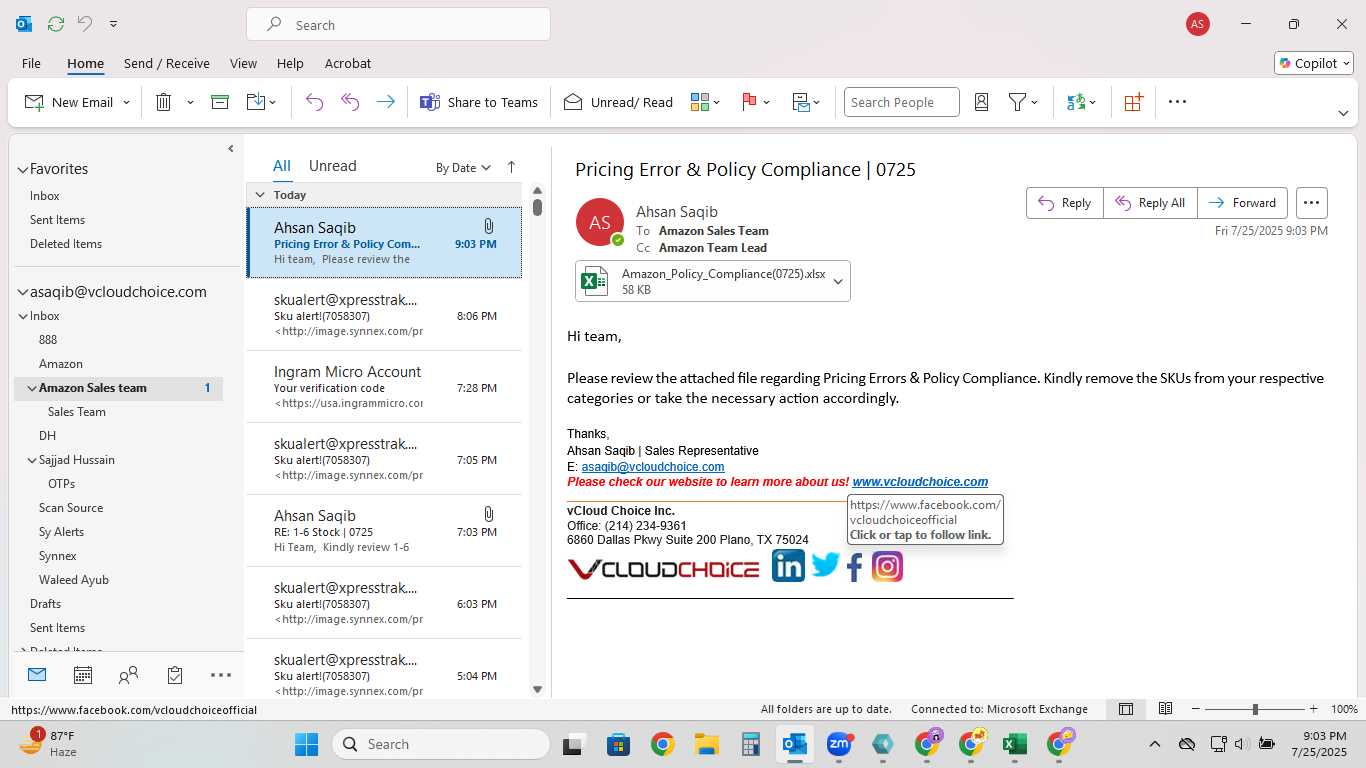Open the Twitter bird icon in signature
Screen dimensions: 1366x768
(x=825, y=566)
